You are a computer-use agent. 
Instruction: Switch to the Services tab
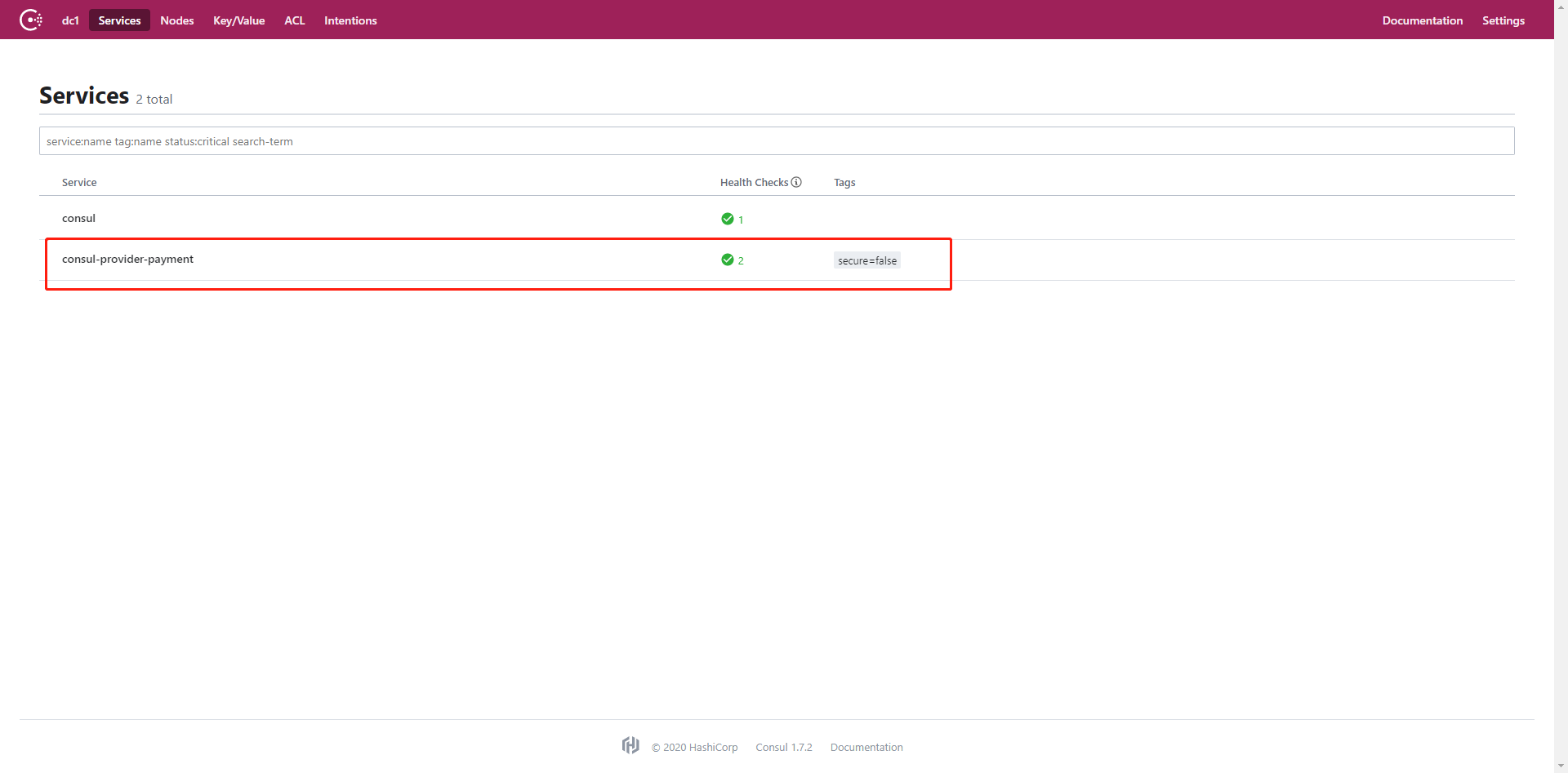[119, 20]
